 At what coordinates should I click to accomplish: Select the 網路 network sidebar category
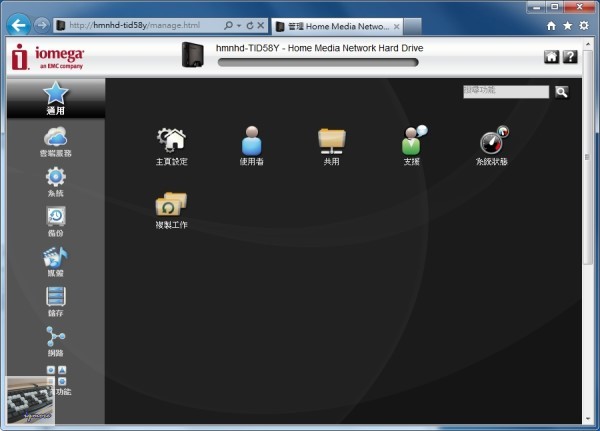click(56, 341)
